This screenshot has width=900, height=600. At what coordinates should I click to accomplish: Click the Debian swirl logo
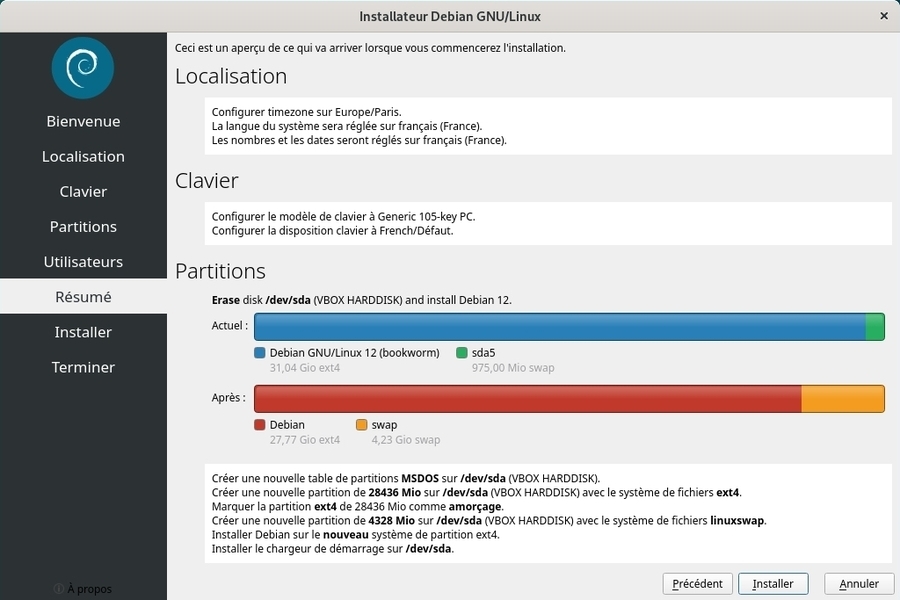tap(83, 68)
